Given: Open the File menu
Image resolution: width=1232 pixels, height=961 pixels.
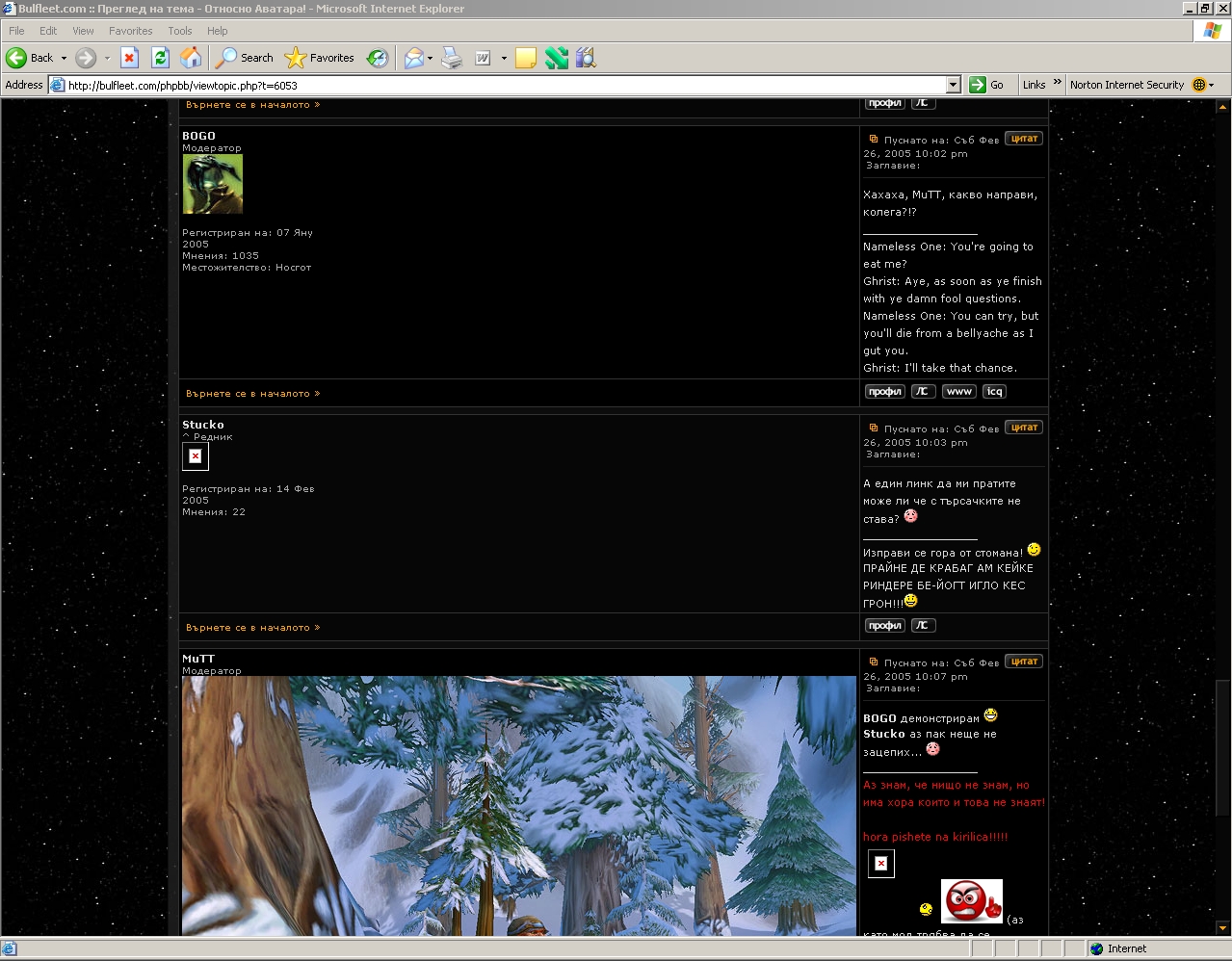Looking at the screenshot, I should point(16,31).
